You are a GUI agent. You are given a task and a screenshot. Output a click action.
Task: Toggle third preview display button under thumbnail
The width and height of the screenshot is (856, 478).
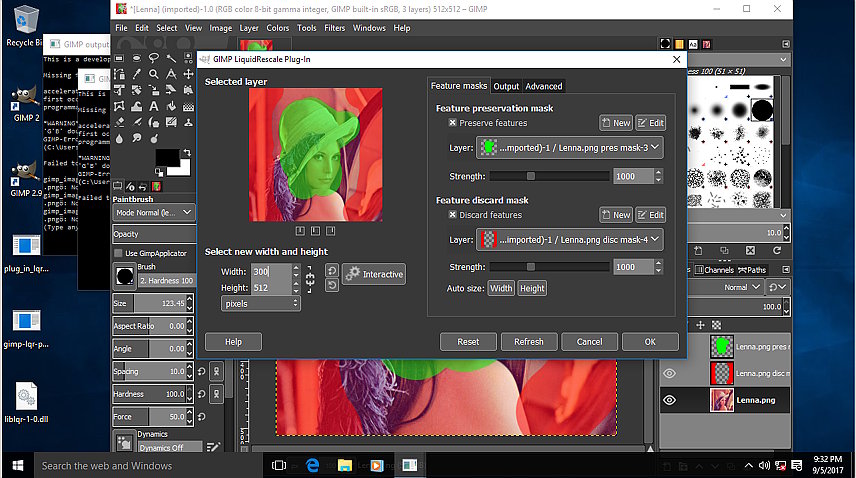330,231
